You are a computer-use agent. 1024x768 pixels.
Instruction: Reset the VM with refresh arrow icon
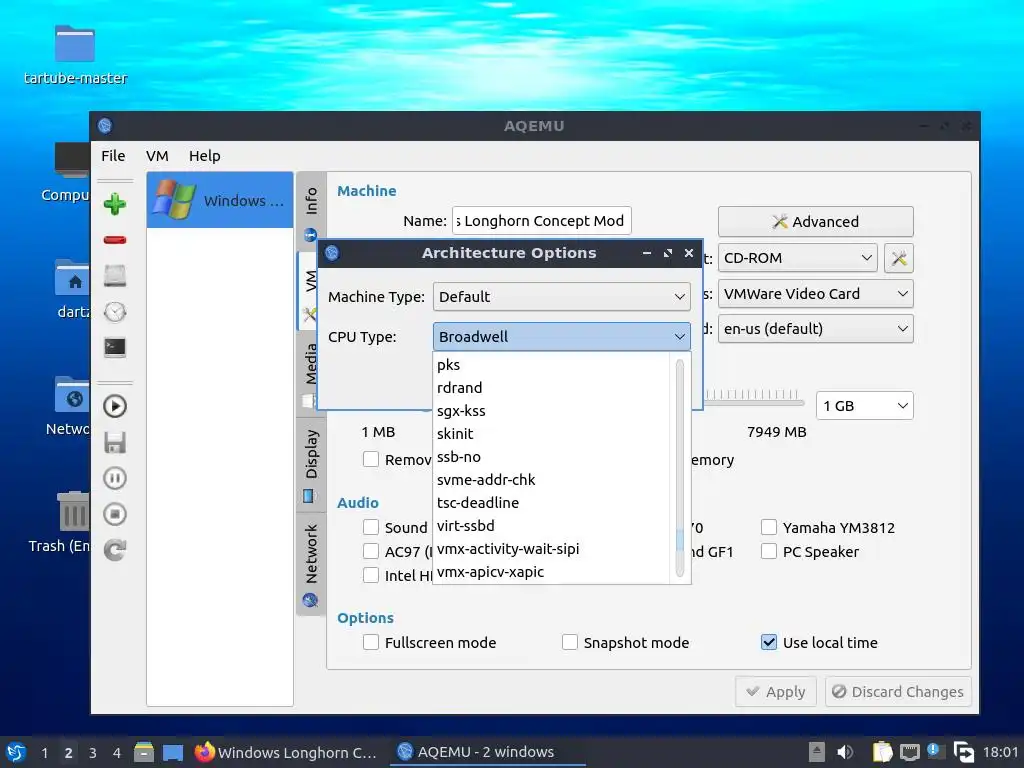pyautogui.click(x=115, y=550)
